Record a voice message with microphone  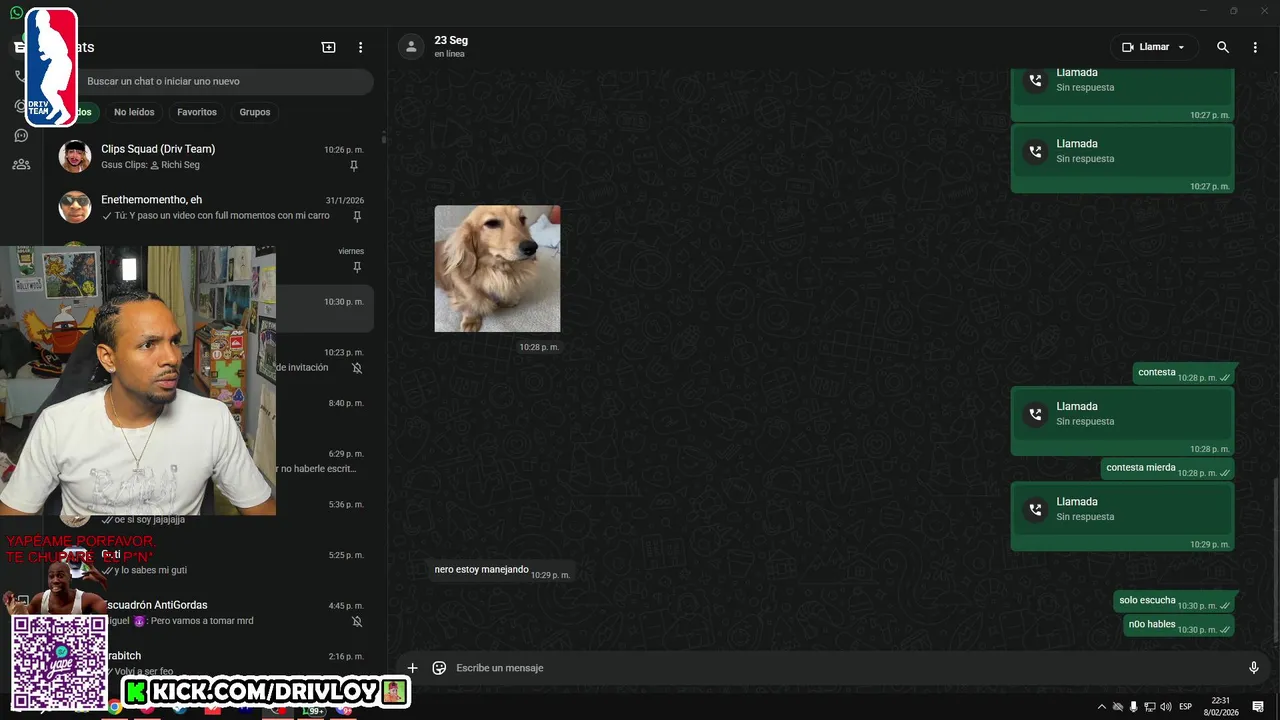coord(1254,668)
